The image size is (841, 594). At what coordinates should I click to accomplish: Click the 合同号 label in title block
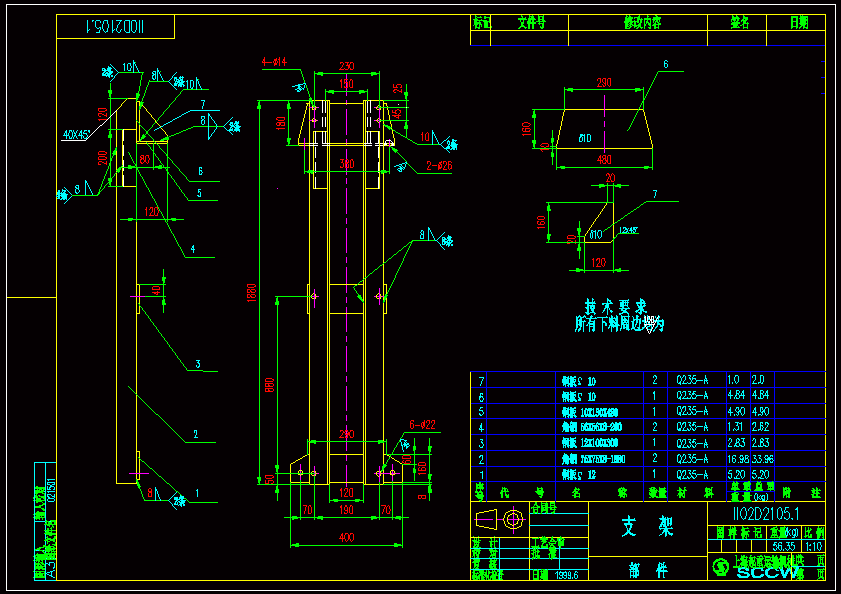[x=544, y=507]
